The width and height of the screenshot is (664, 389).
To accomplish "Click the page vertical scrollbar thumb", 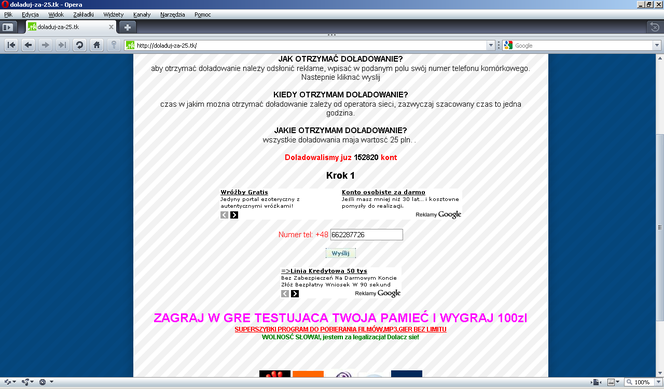I will (659, 227).
